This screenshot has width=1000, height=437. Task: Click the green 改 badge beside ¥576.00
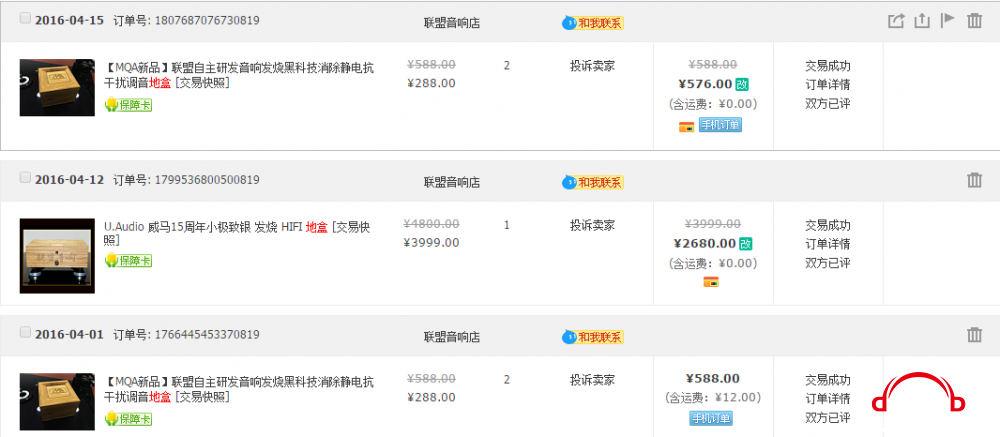(742, 84)
